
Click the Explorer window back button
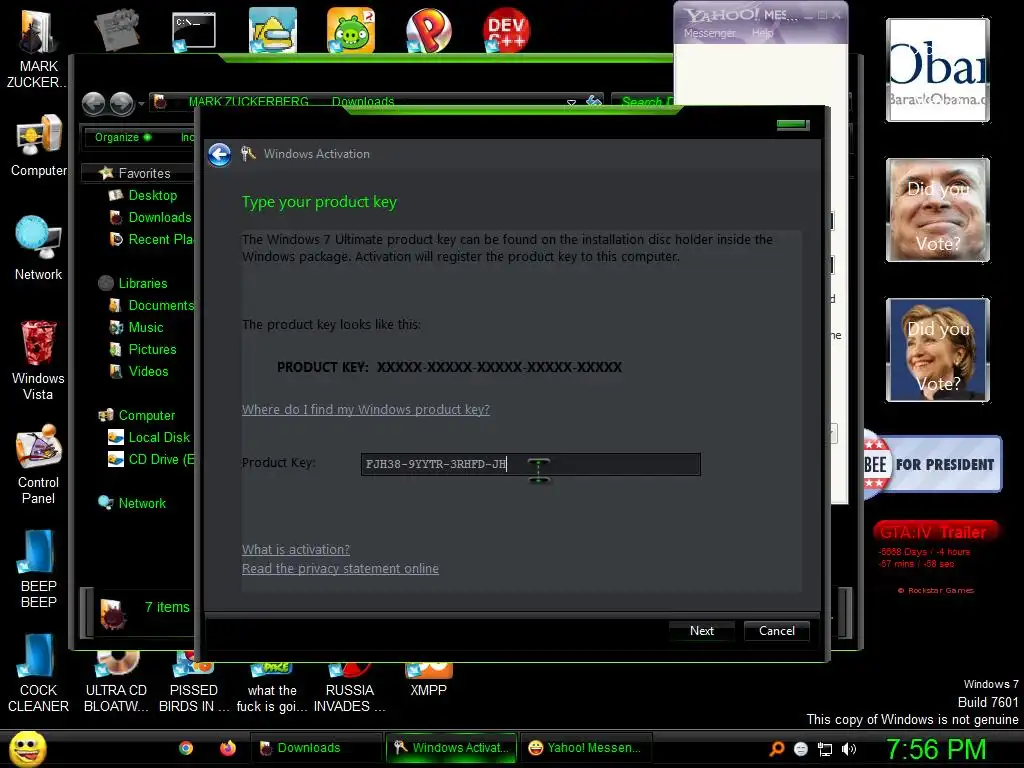(93, 103)
